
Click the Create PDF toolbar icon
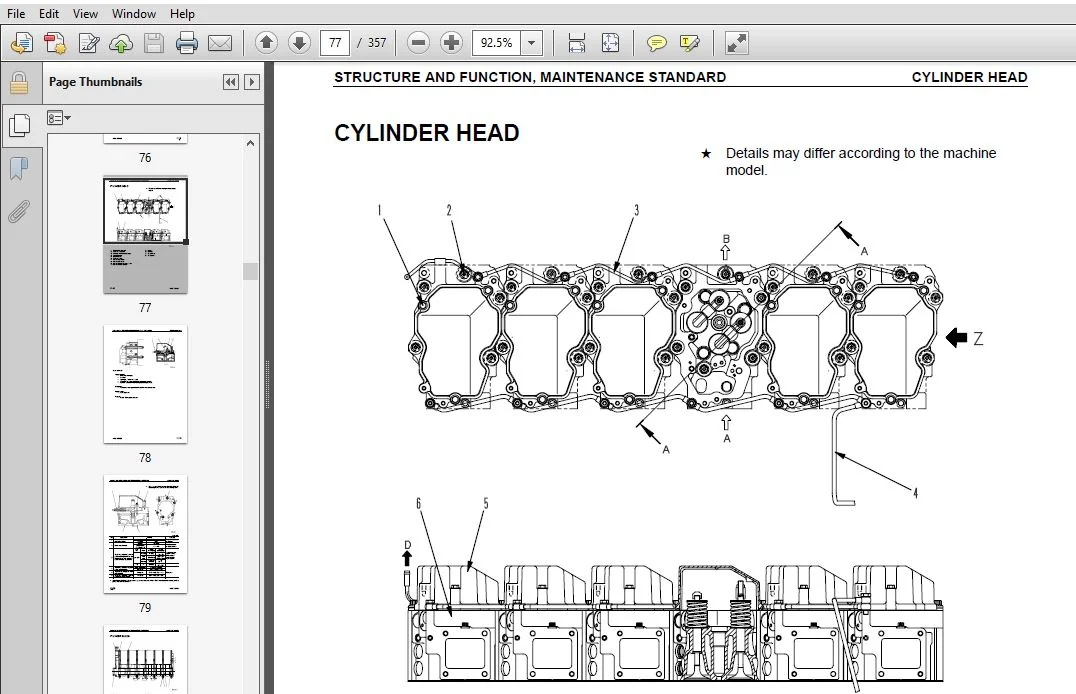click(55, 43)
